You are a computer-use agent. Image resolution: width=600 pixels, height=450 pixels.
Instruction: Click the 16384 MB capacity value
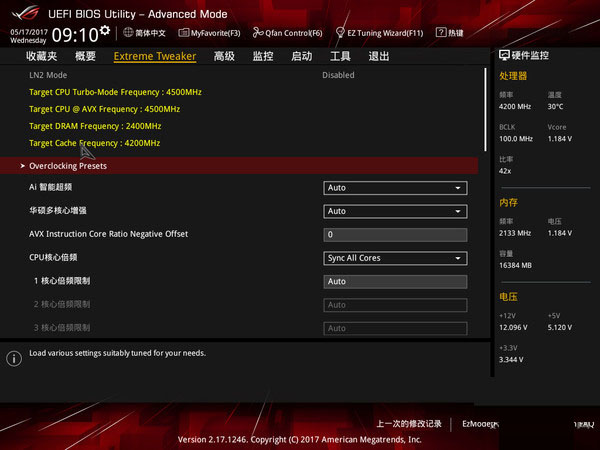(x=515, y=265)
